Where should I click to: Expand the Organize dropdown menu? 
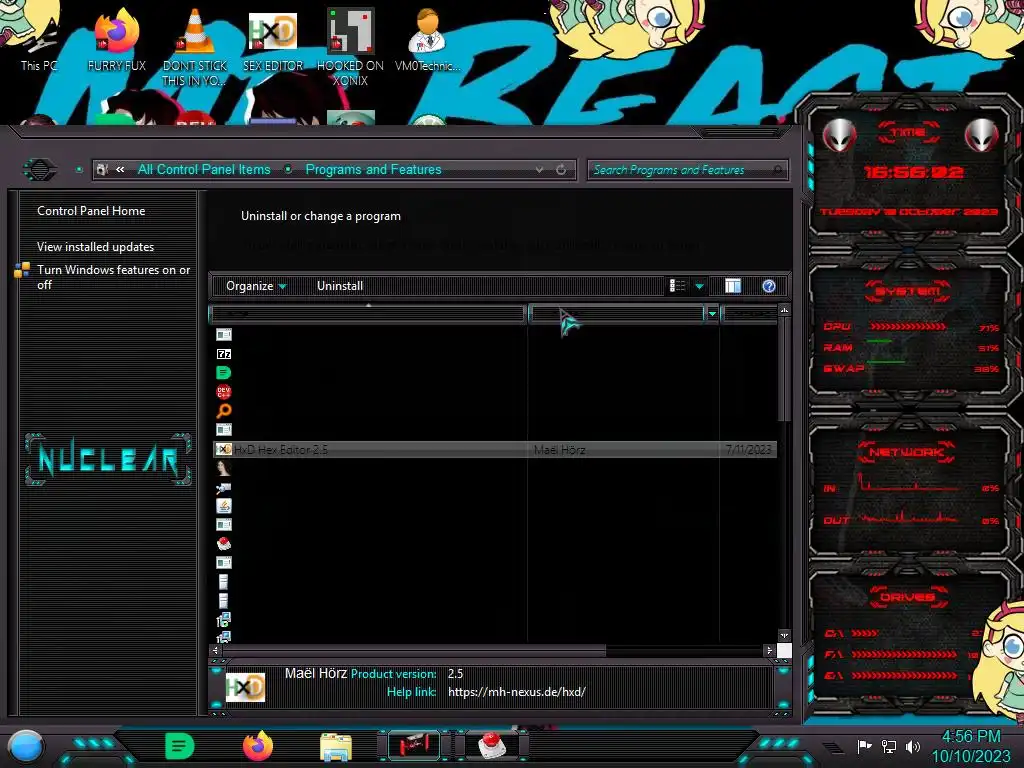click(x=255, y=286)
